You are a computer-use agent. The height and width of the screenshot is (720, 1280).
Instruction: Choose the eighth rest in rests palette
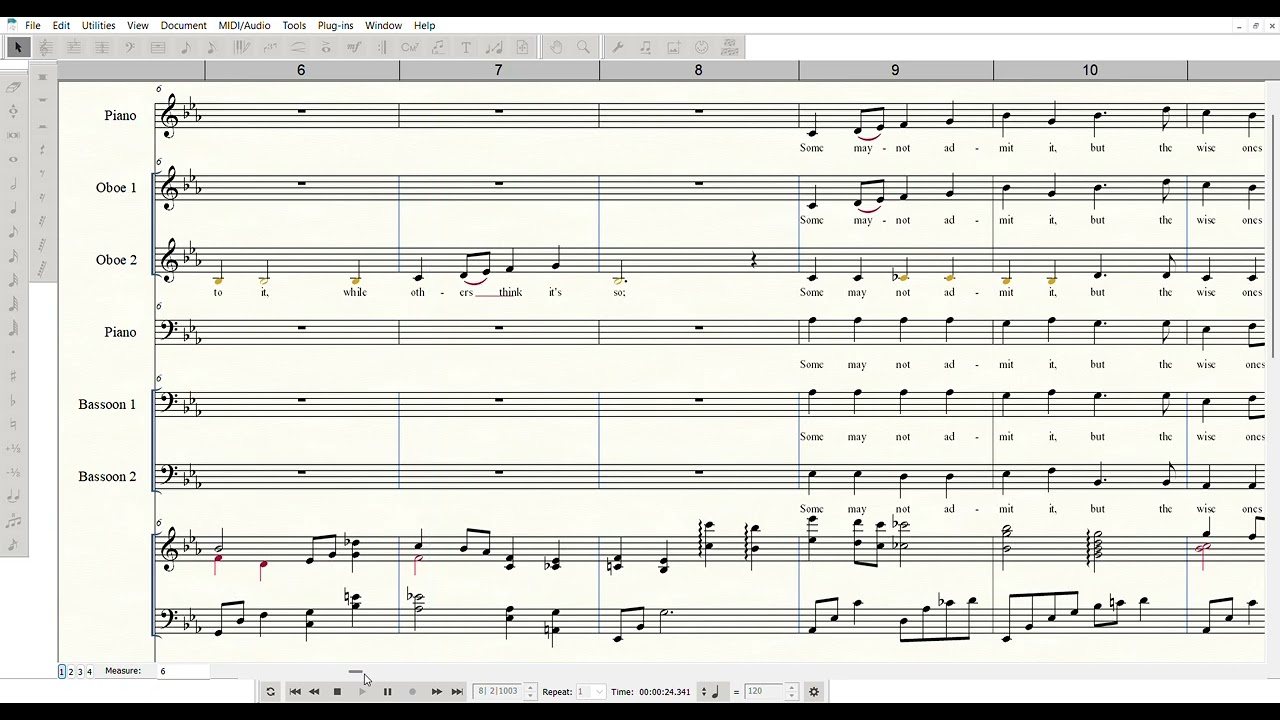coord(43,171)
